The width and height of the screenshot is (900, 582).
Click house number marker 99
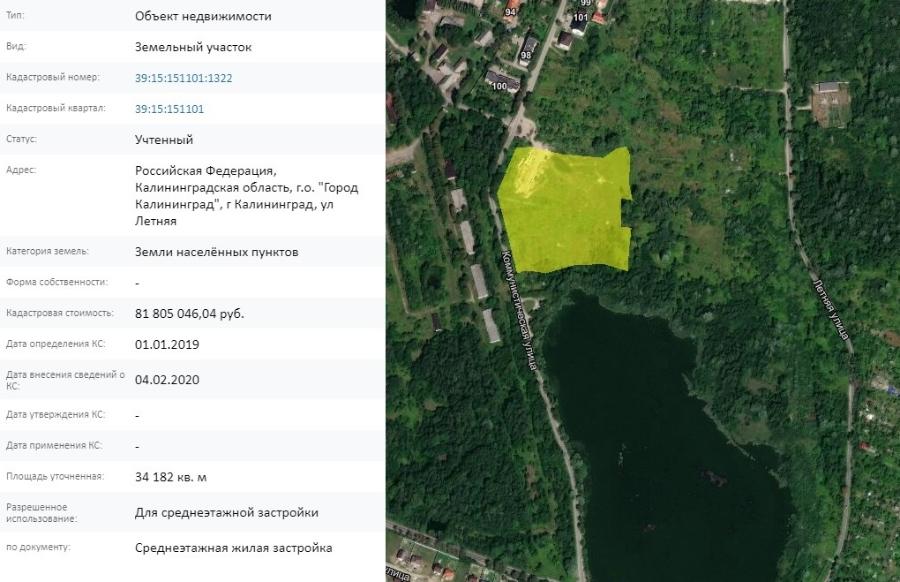click(585, 5)
